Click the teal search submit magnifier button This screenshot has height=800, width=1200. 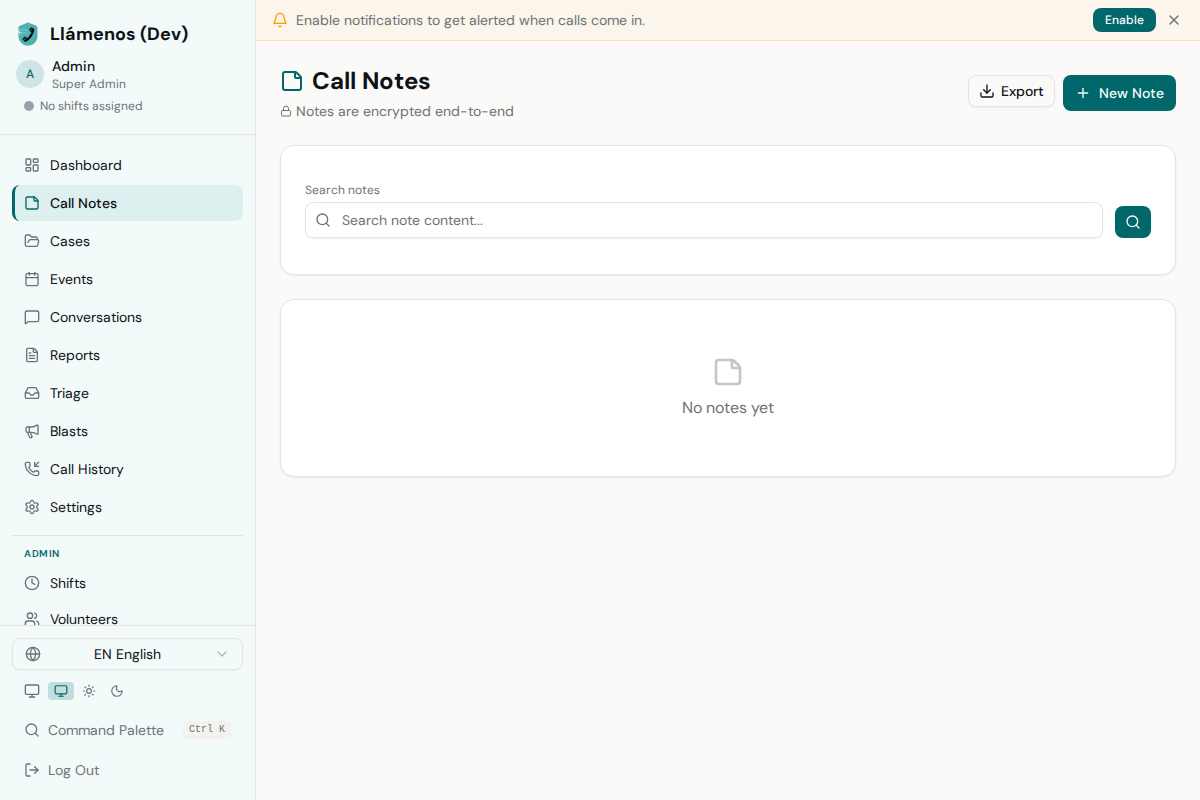pos(1133,222)
